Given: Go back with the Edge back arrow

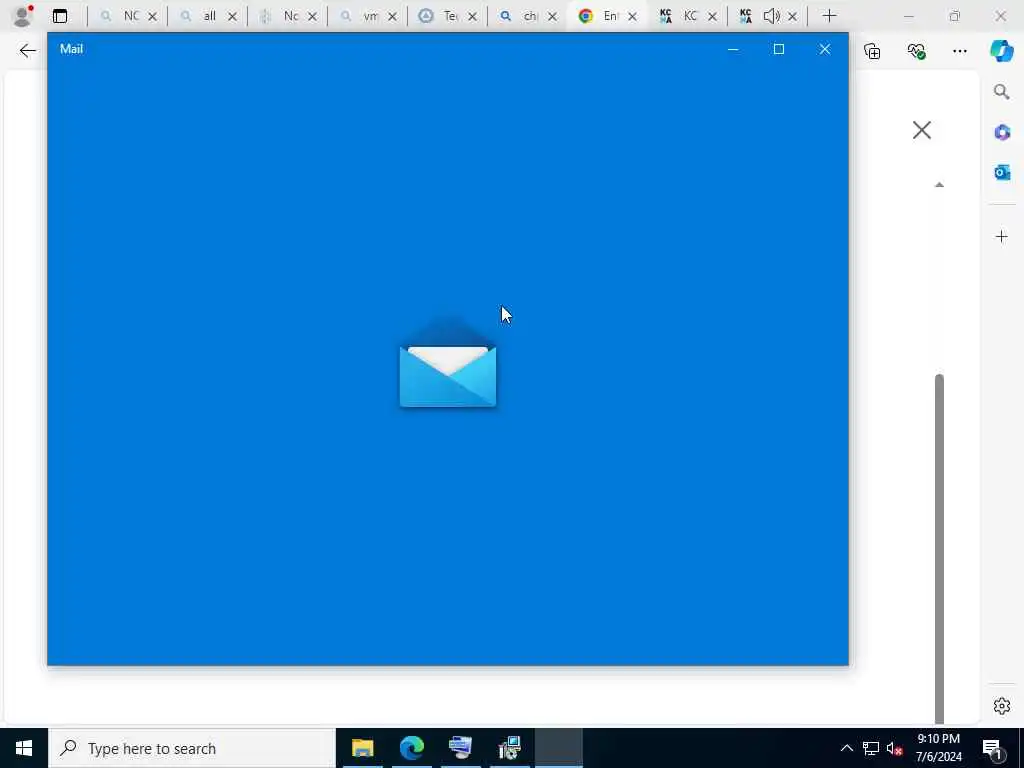Looking at the screenshot, I should tap(27, 51).
